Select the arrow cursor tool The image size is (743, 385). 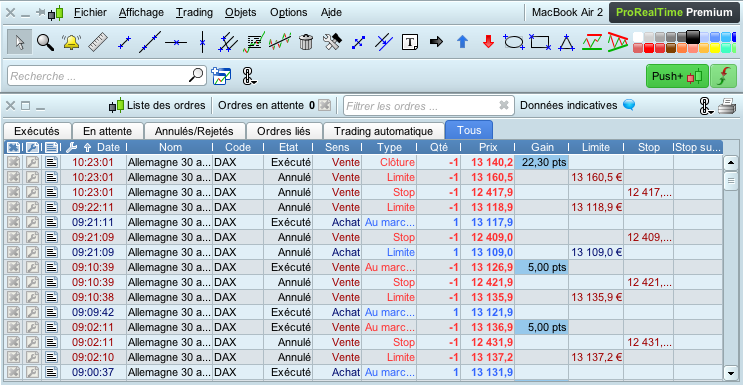(20, 42)
